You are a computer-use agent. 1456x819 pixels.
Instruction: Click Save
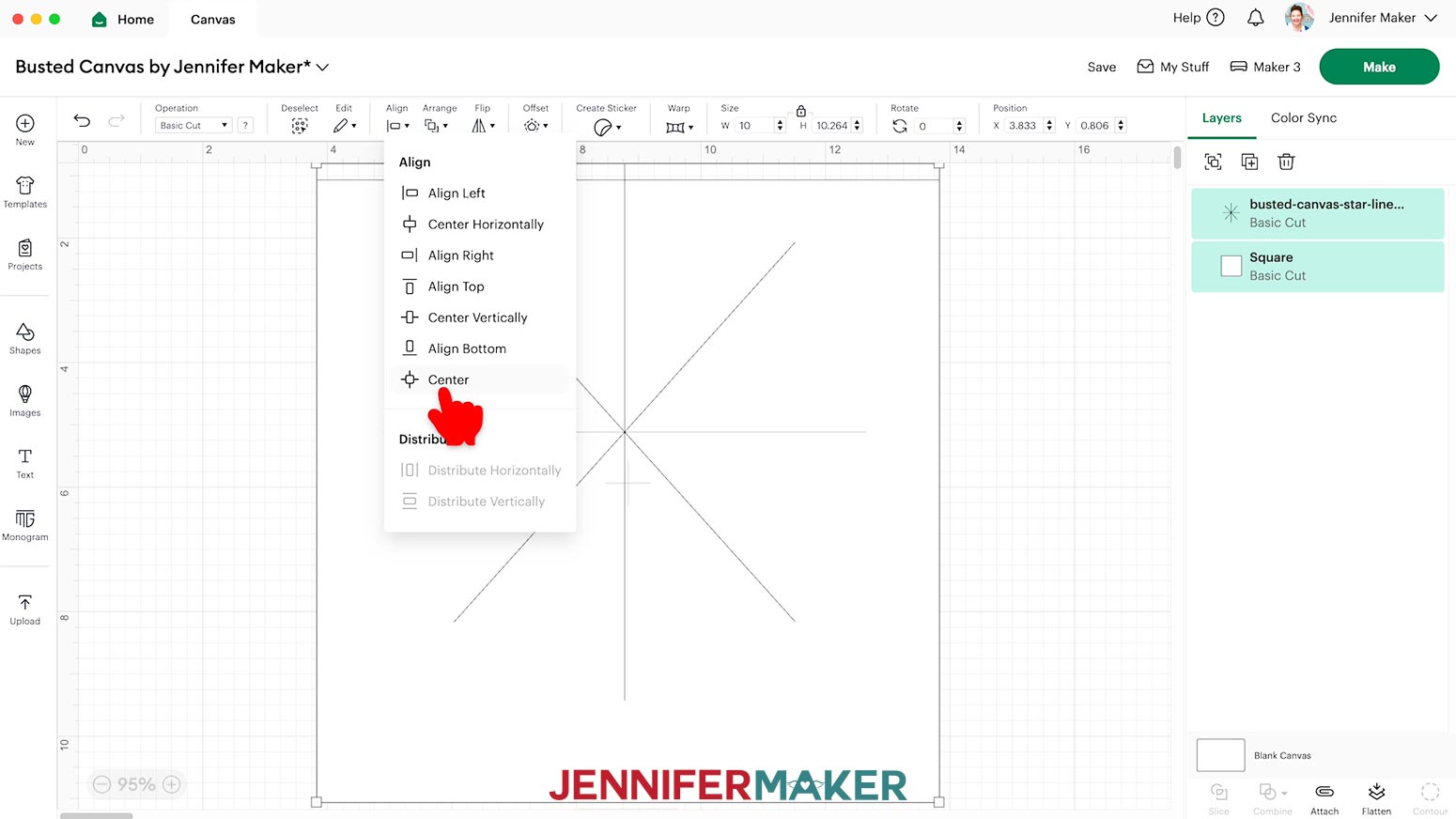(x=1102, y=67)
